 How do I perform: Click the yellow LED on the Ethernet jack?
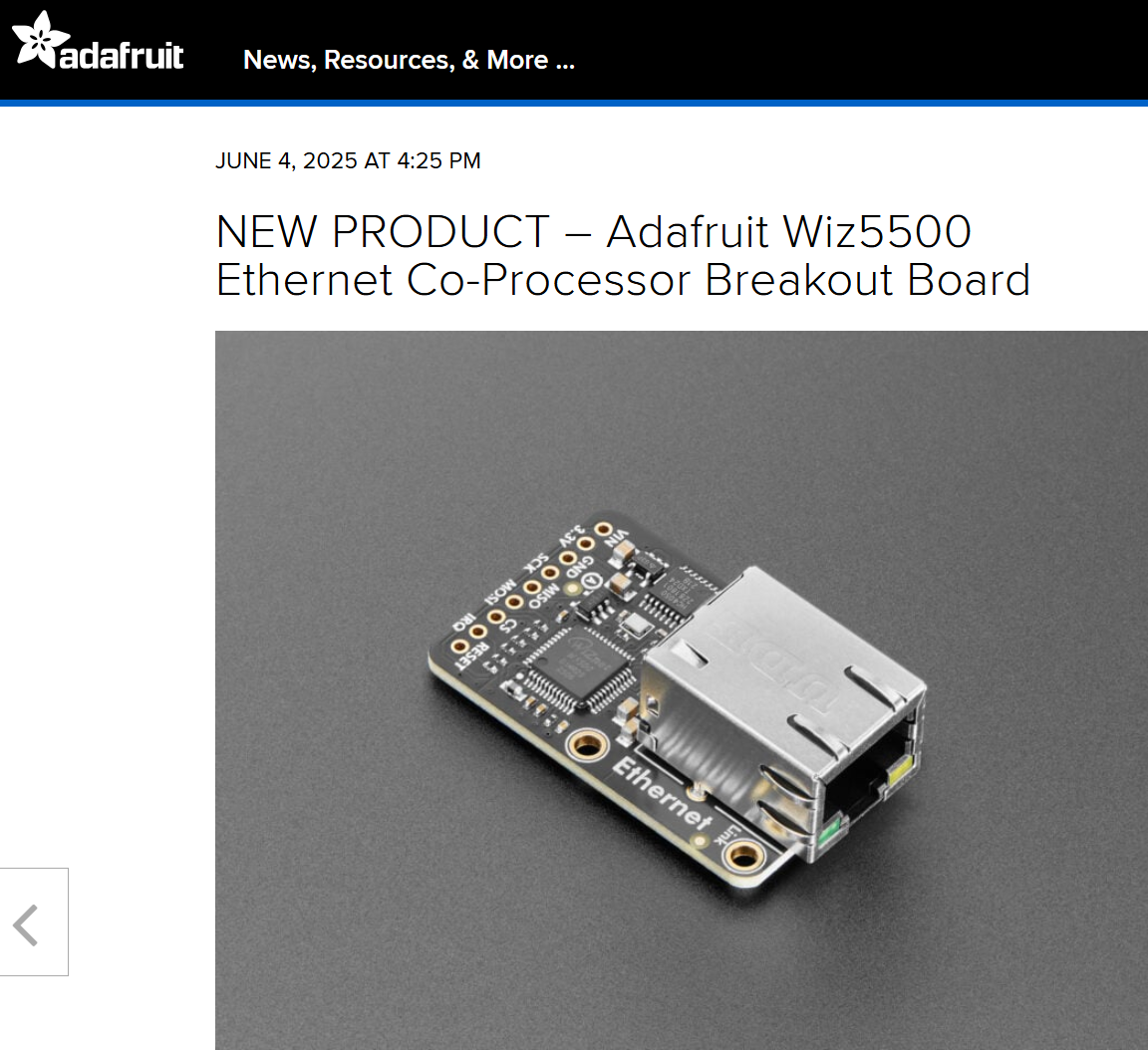coord(898,772)
